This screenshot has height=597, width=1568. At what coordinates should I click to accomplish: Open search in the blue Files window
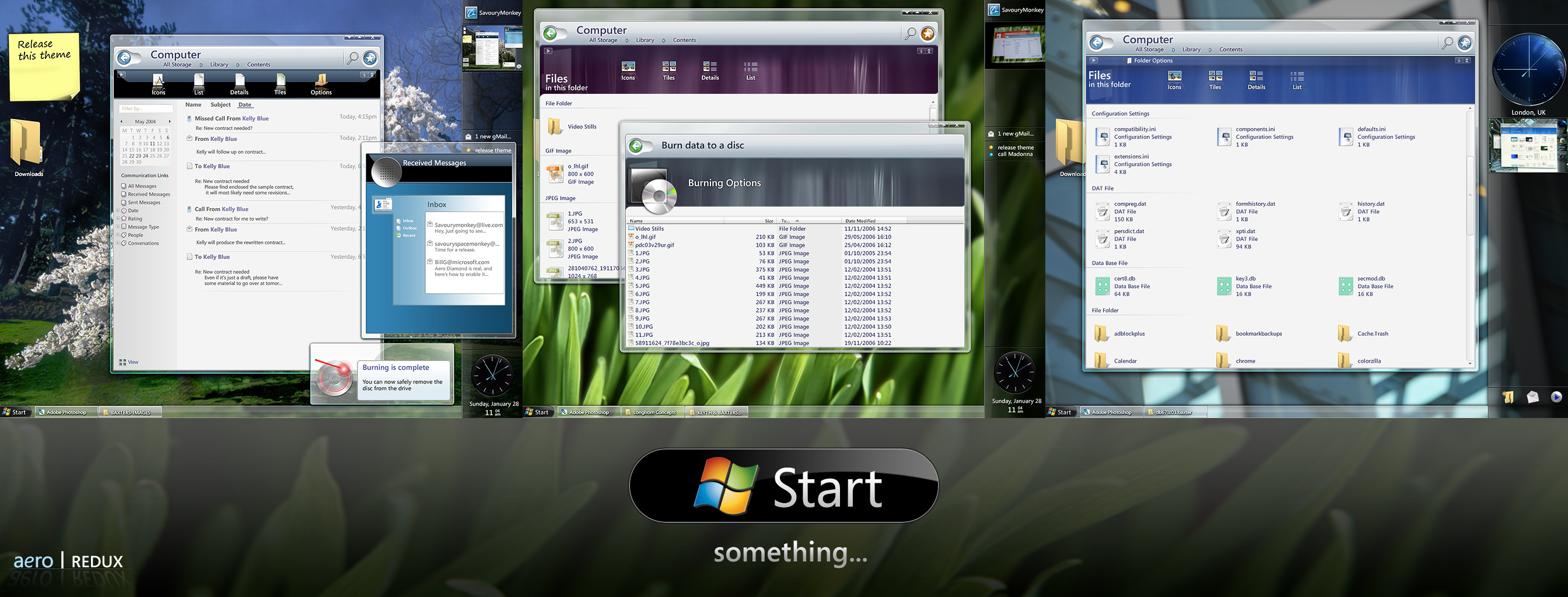pyautogui.click(x=1447, y=43)
